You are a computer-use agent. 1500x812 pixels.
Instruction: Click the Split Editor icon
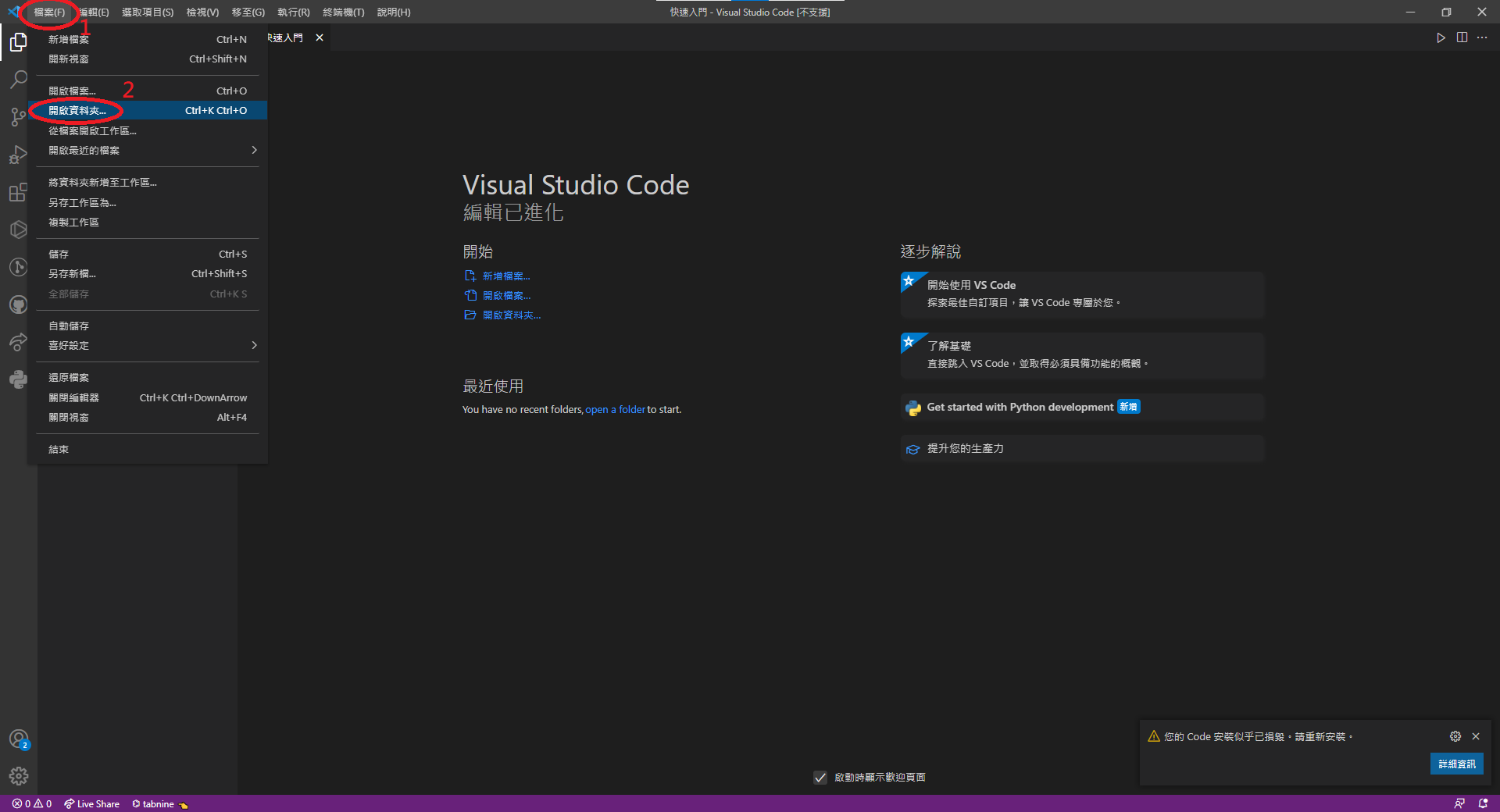(1462, 37)
